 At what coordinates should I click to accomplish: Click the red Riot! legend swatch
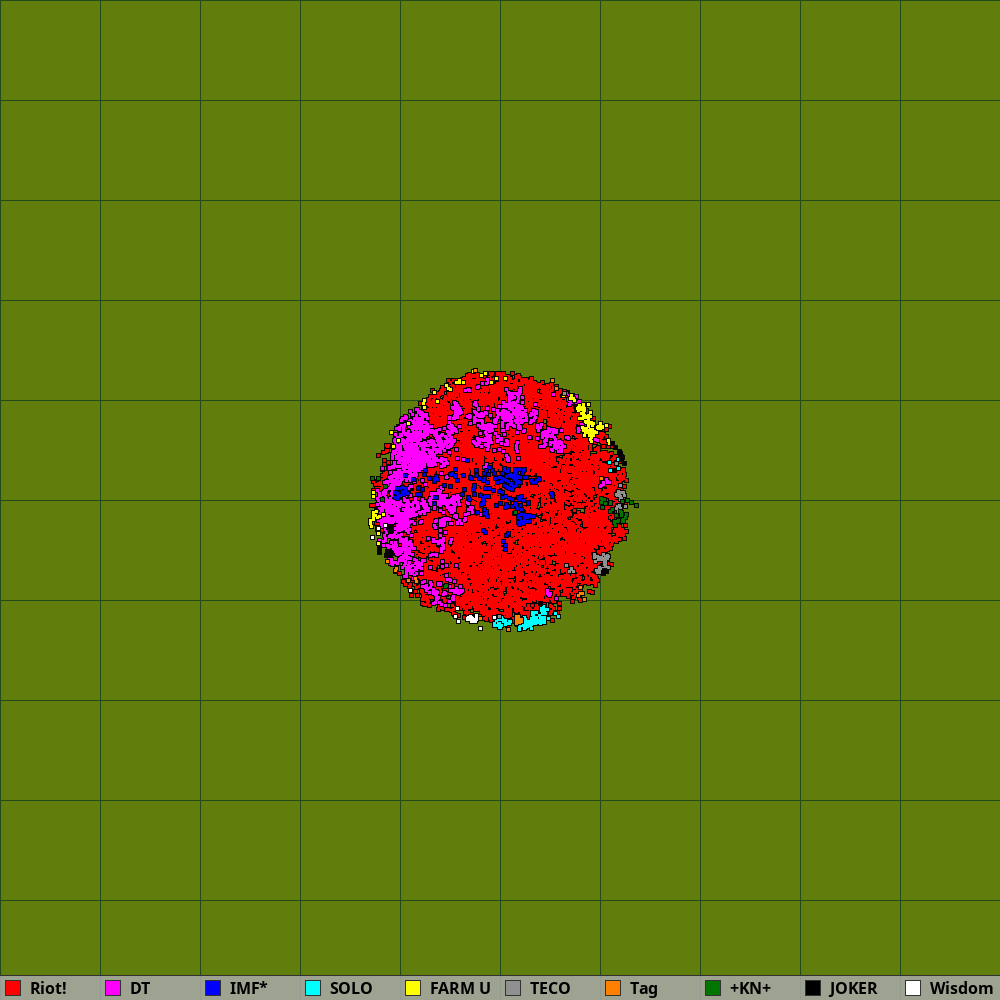13,988
